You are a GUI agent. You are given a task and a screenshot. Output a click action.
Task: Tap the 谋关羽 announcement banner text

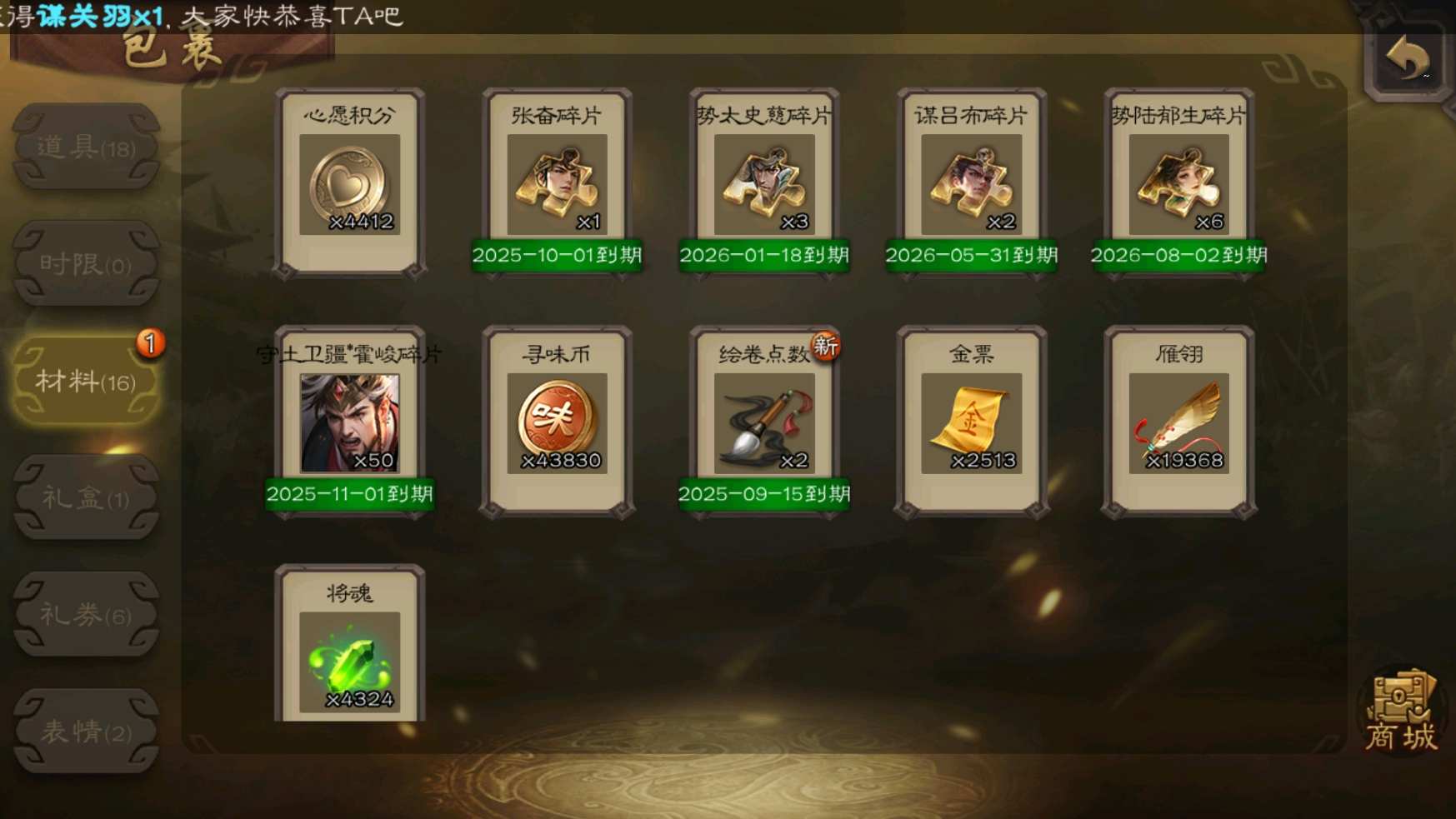pyautogui.click(x=99, y=16)
